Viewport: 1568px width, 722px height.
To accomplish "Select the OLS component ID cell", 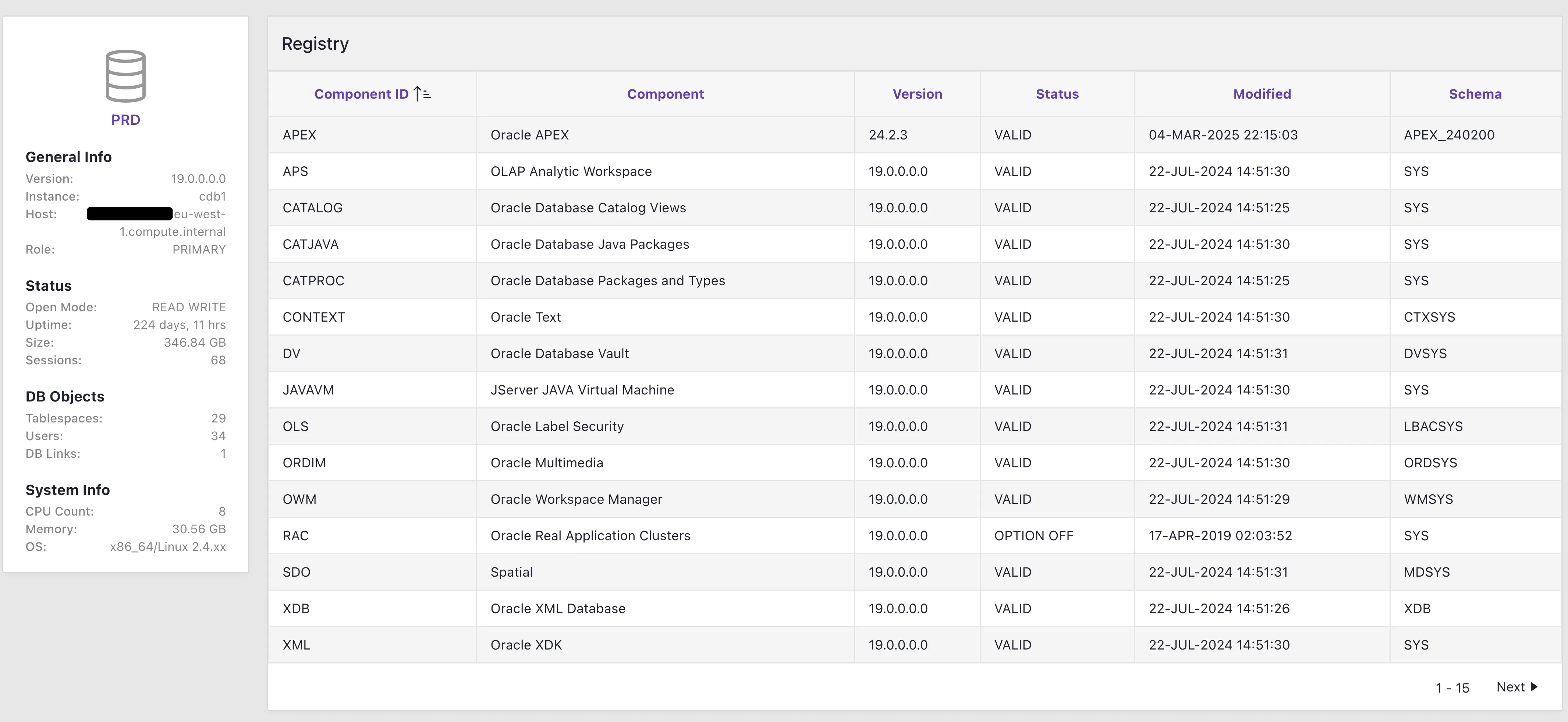I will click(x=373, y=426).
